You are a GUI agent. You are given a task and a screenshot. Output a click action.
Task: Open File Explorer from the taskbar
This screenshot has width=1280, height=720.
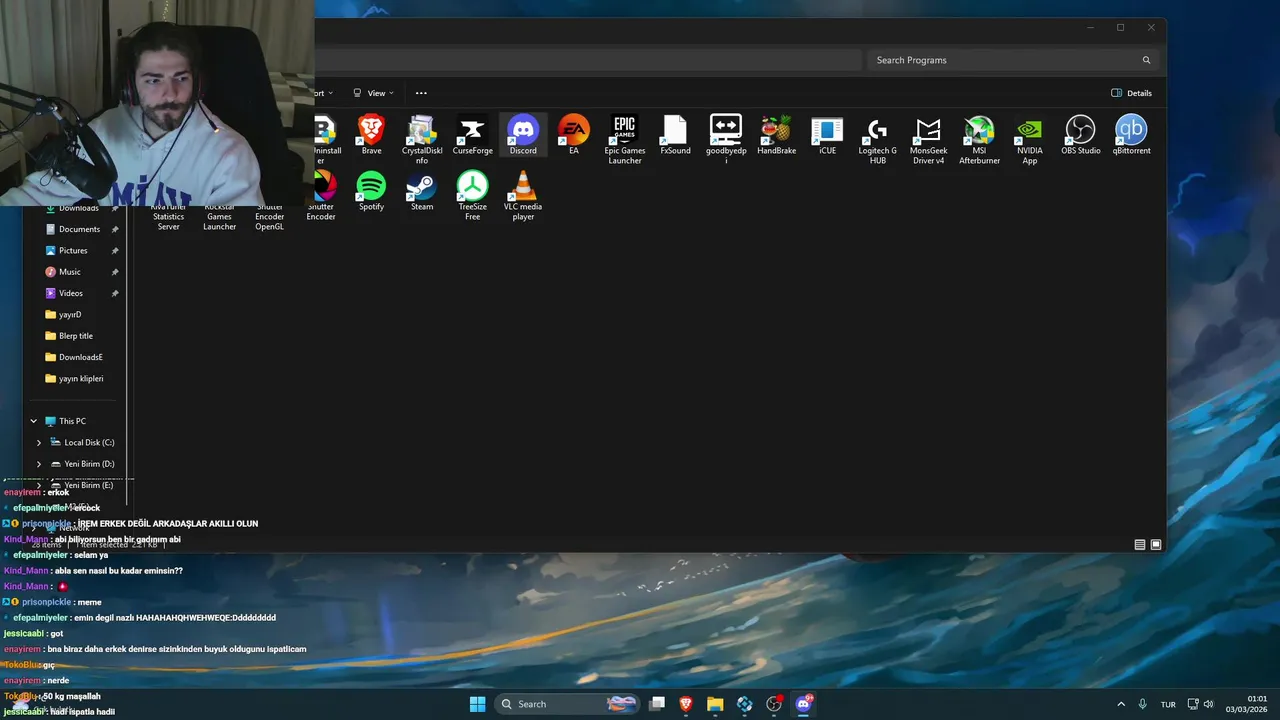[x=715, y=704]
